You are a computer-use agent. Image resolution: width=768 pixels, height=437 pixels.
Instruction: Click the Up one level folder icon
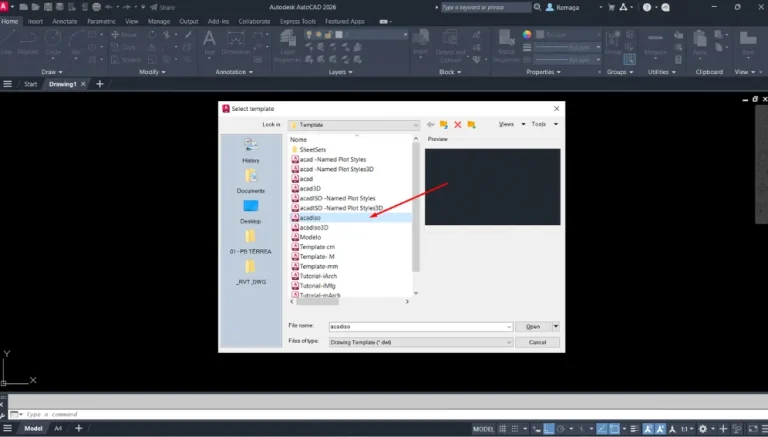(x=444, y=124)
